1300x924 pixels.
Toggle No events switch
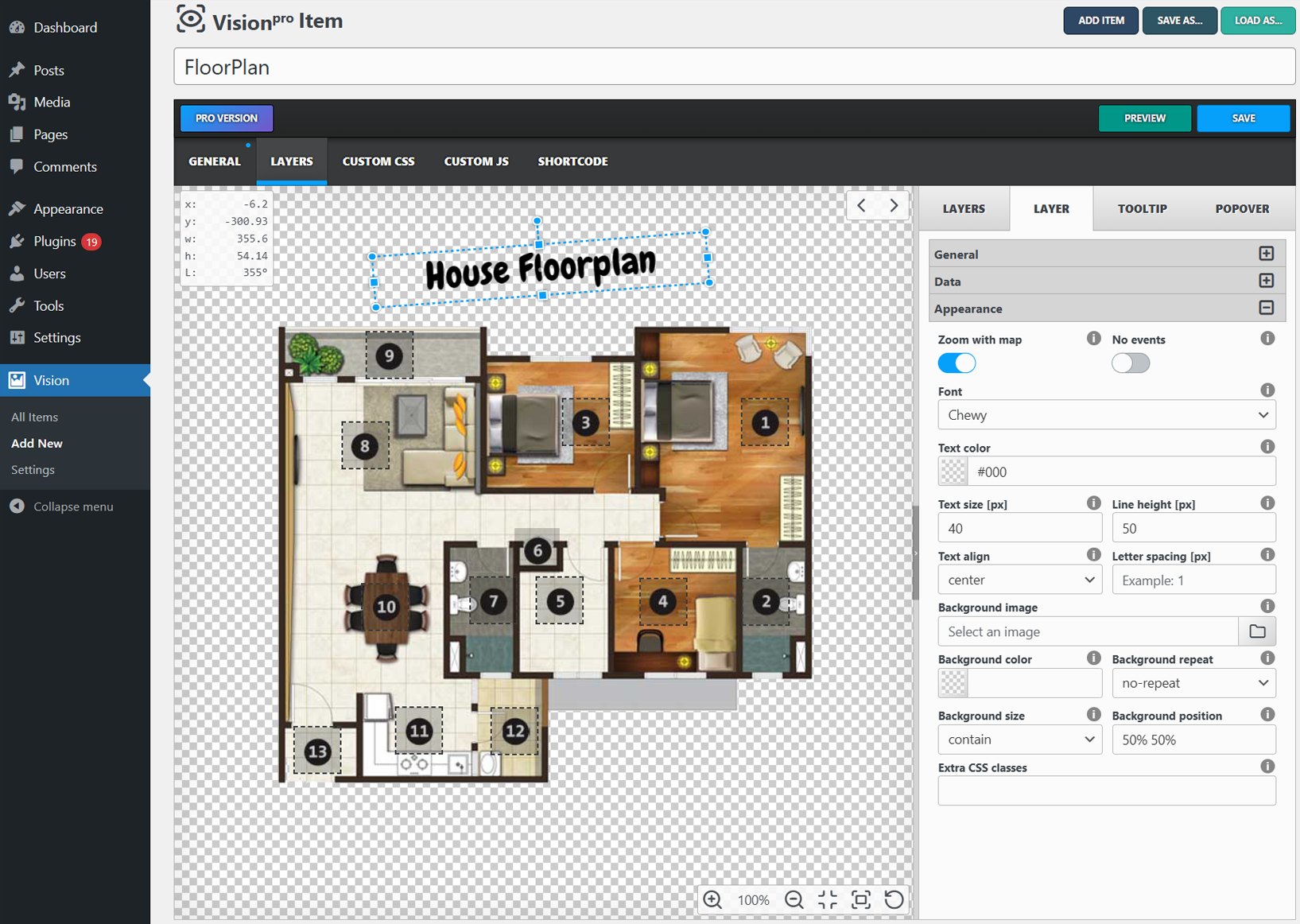coord(1131,363)
